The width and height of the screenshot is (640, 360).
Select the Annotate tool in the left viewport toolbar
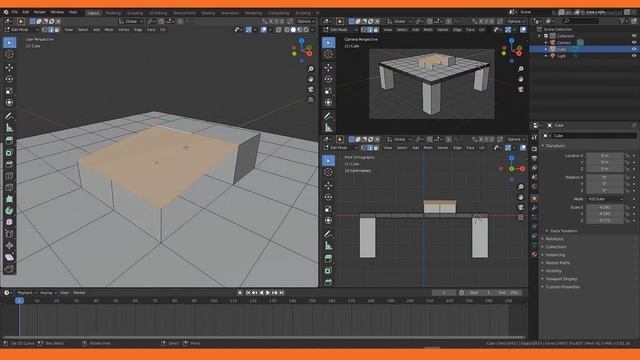click(9, 116)
